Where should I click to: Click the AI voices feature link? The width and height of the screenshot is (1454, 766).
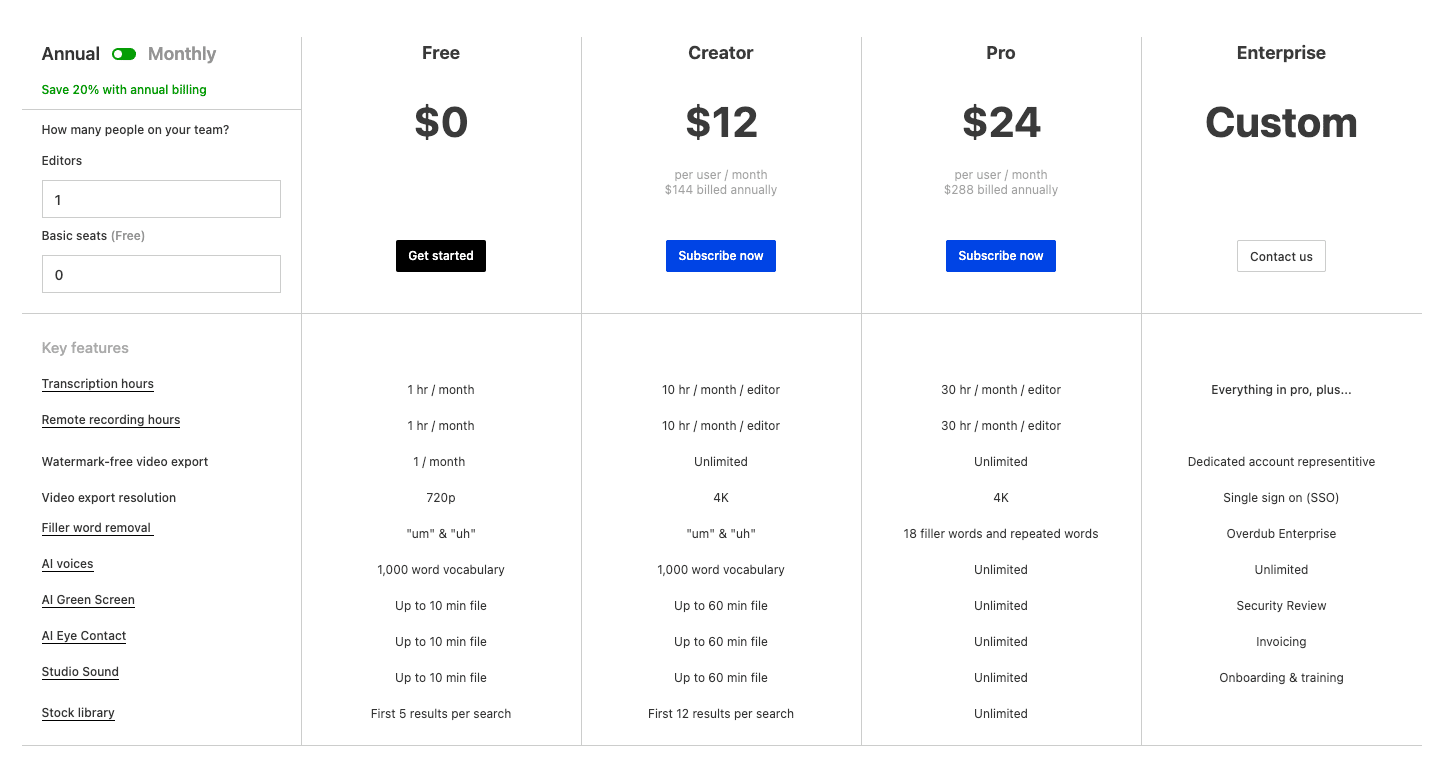click(x=68, y=564)
